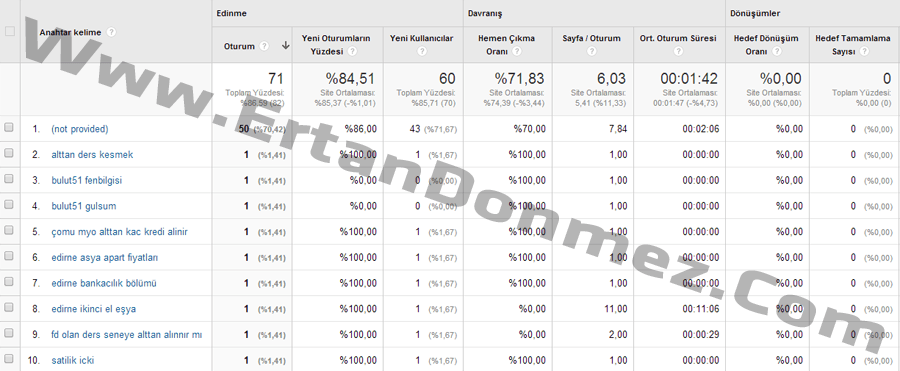
Task: Click average session duration 00:01:42
Action: [x=688, y=79]
